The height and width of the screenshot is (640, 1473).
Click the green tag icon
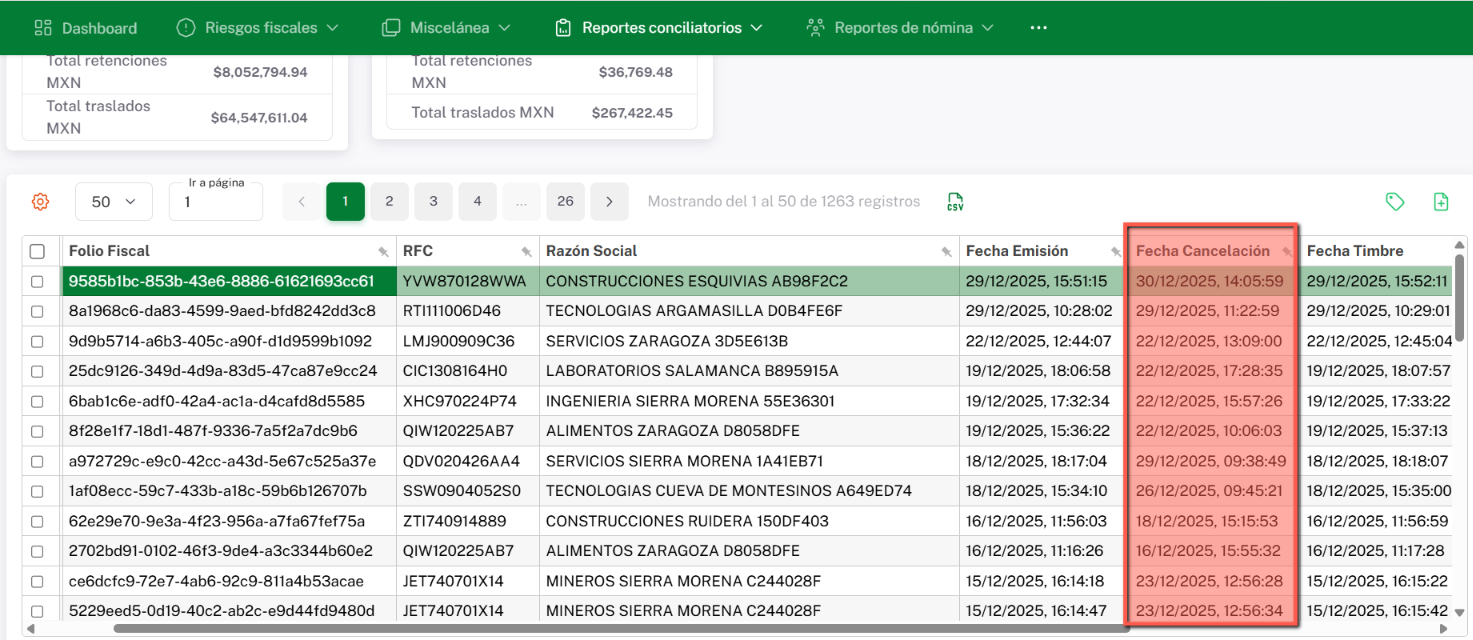(x=1395, y=202)
